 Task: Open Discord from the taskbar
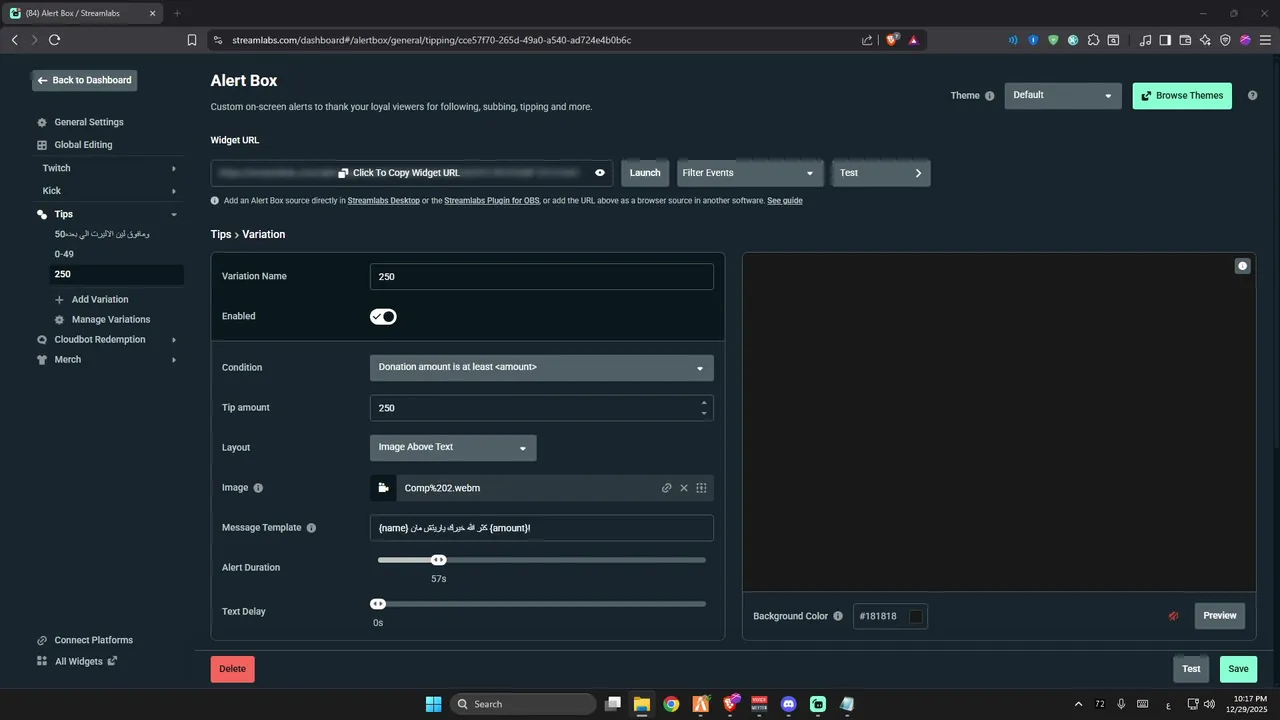point(788,704)
